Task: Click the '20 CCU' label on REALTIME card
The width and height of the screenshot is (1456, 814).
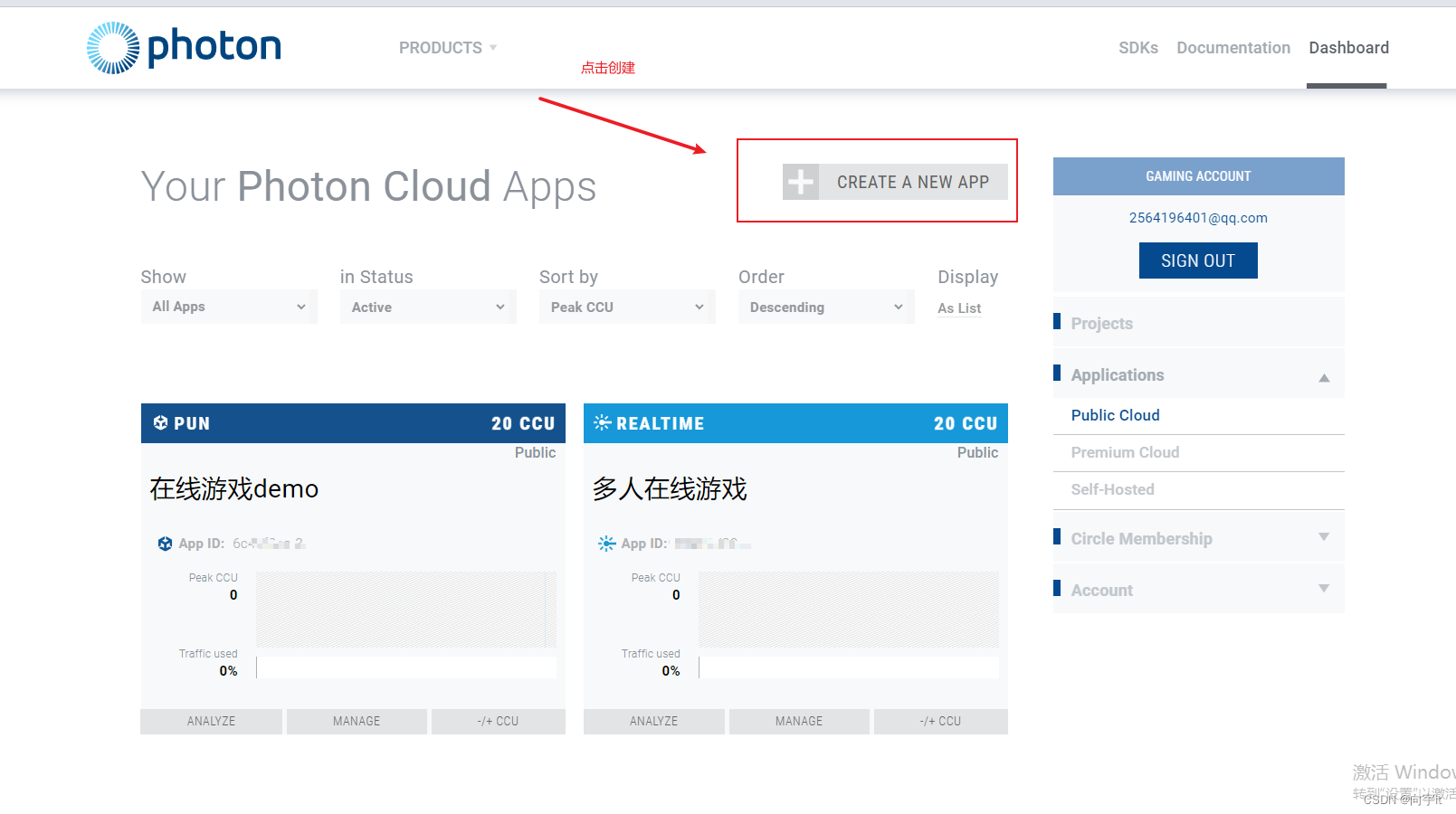Action: (x=966, y=423)
